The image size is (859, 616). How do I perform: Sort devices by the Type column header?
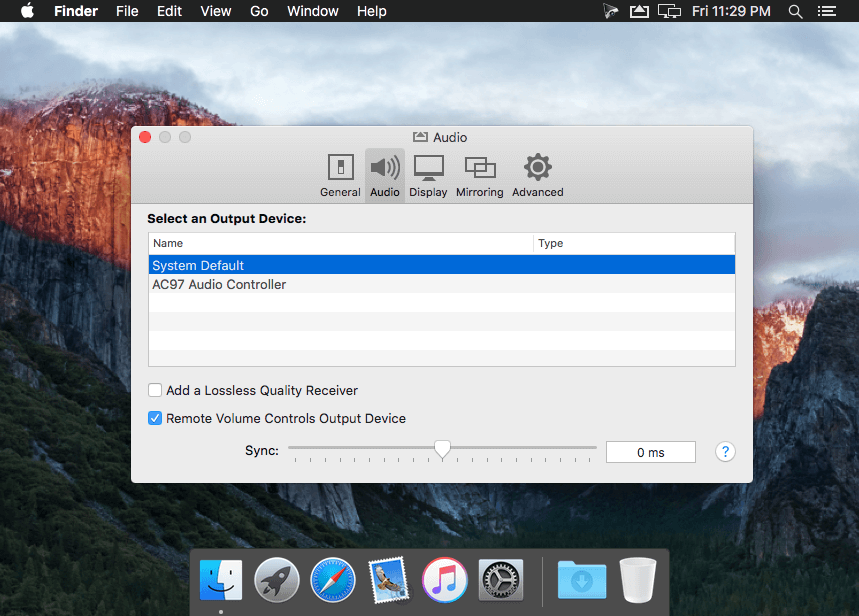click(x=634, y=243)
